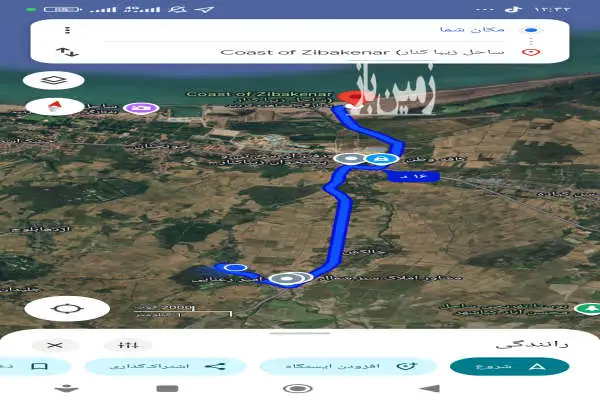This screenshot has width=600, height=400.
Task: Tap the Add stop button
Action: click(348, 366)
